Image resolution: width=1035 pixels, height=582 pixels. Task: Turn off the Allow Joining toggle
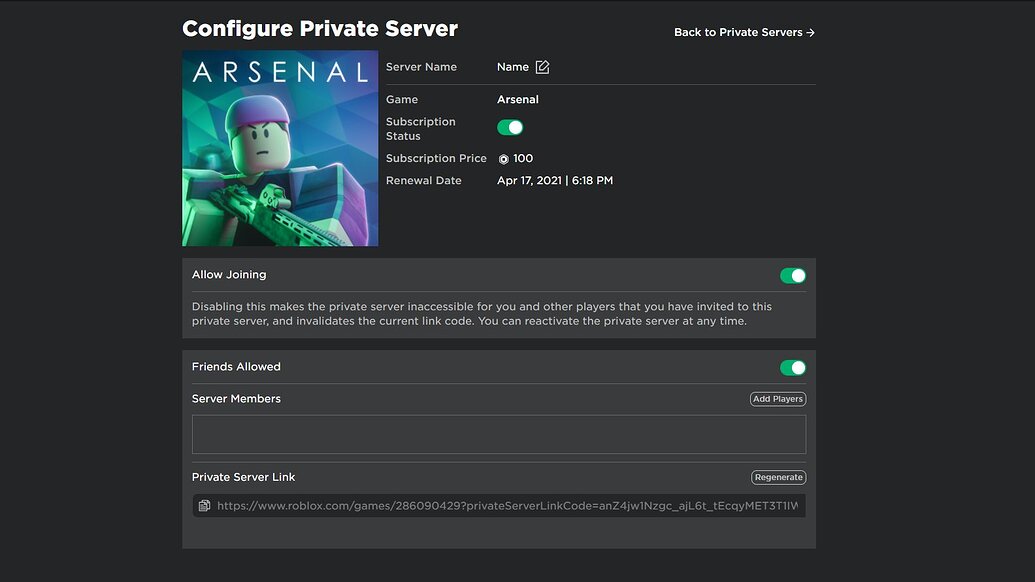coord(791,274)
